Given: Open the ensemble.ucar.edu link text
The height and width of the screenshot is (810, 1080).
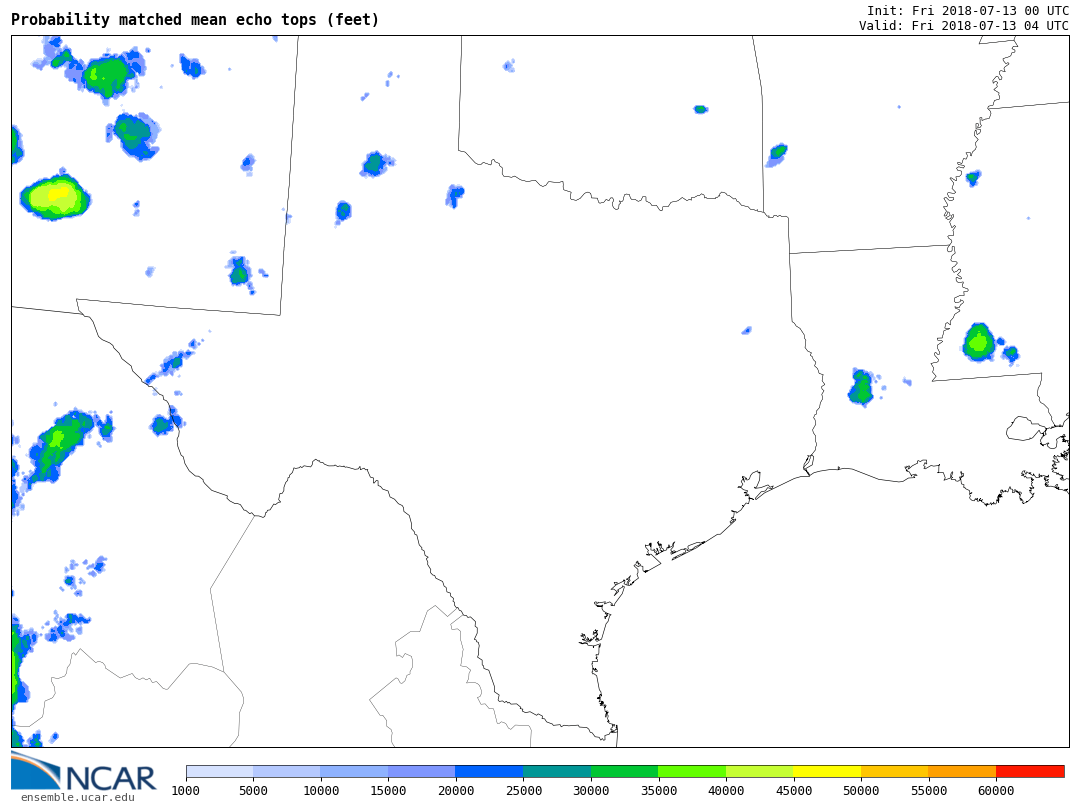Looking at the screenshot, I should coord(77,797).
